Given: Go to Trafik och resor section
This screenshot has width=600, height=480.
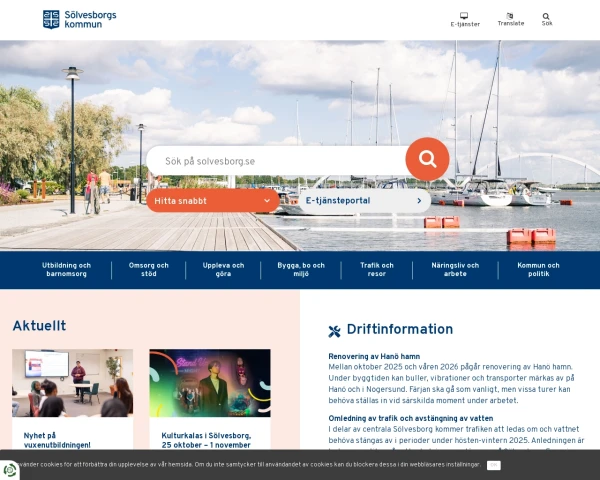Looking at the screenshot, I should pyautogui.click(x=377, y=269).
